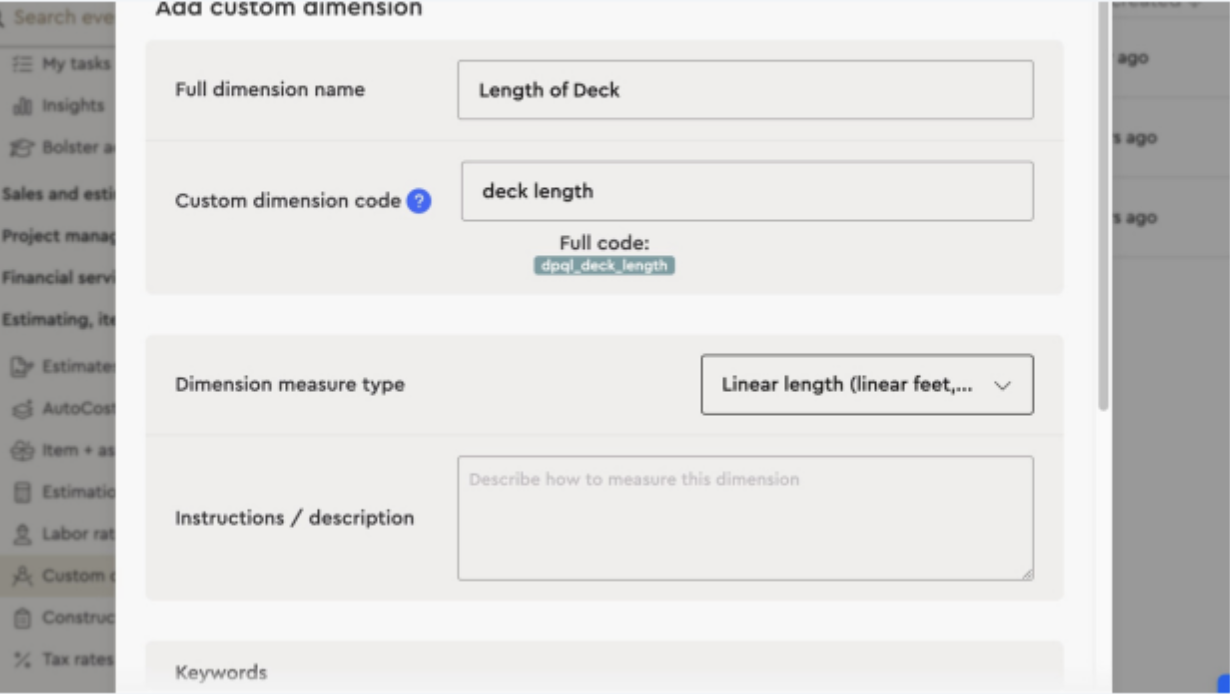Viewport: 1230px width, 694px height.
Task: Click the Instructions / description text area
Action: [x=745, y=518]
